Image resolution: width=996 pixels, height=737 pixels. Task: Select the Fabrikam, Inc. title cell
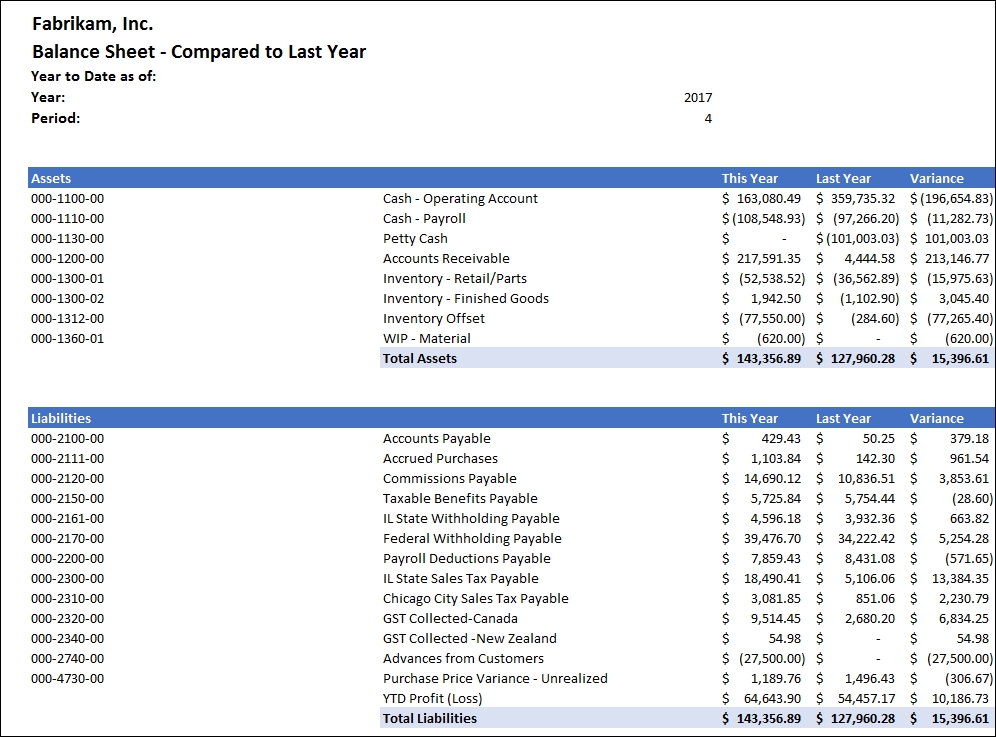[93, 24]
